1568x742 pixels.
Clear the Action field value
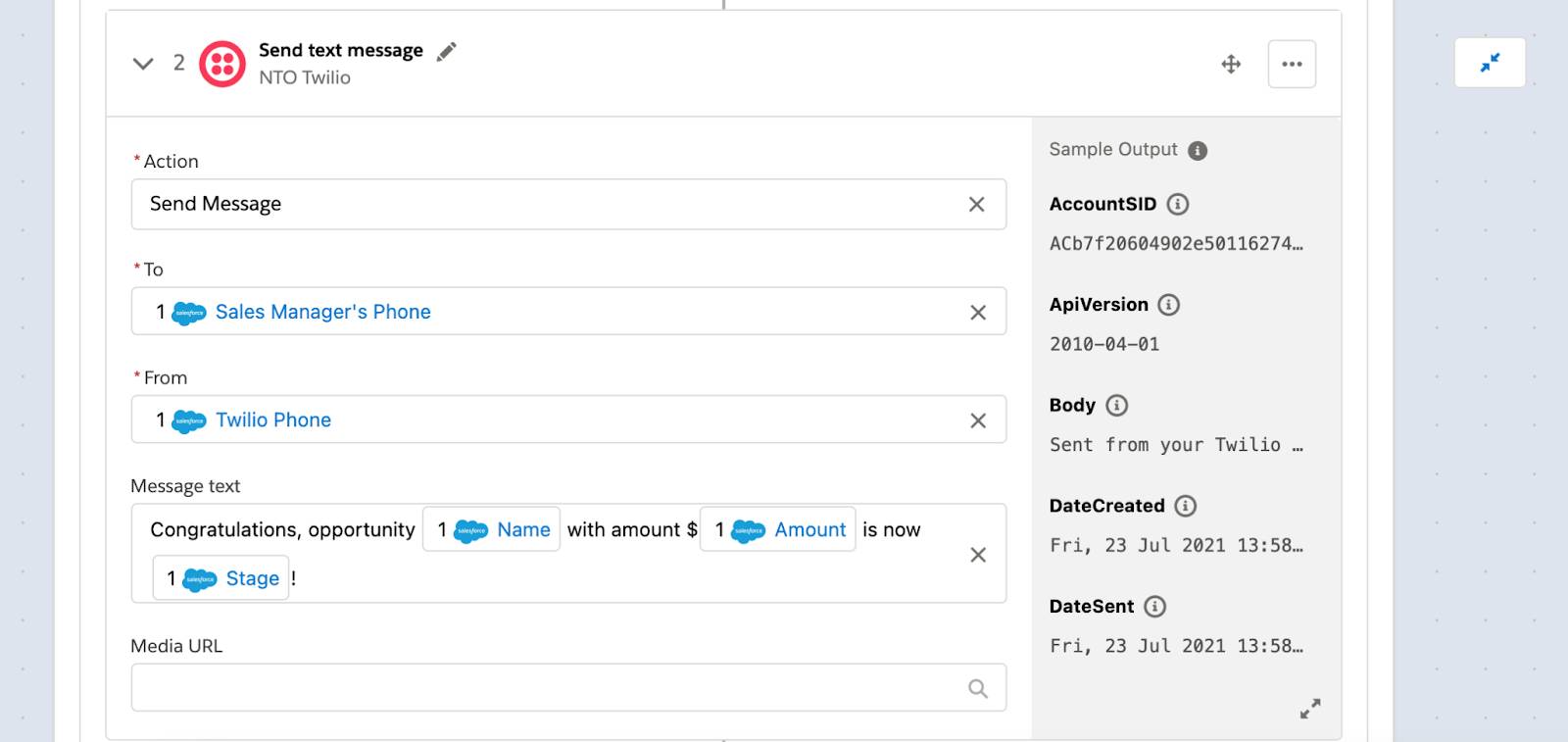click(976, 204)
